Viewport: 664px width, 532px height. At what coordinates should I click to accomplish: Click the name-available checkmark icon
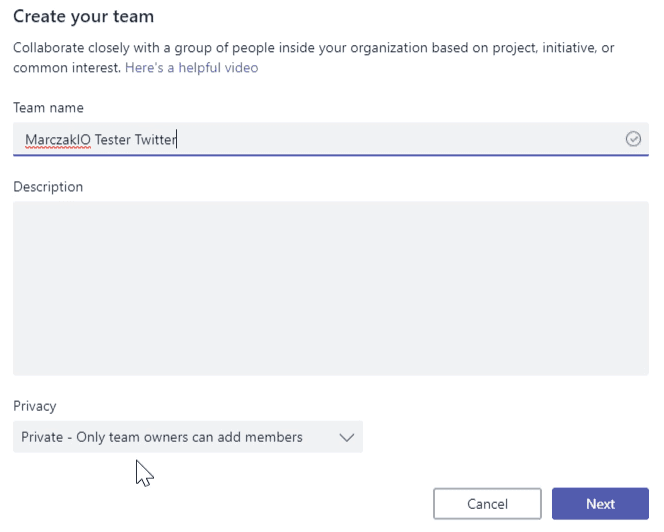632,140
